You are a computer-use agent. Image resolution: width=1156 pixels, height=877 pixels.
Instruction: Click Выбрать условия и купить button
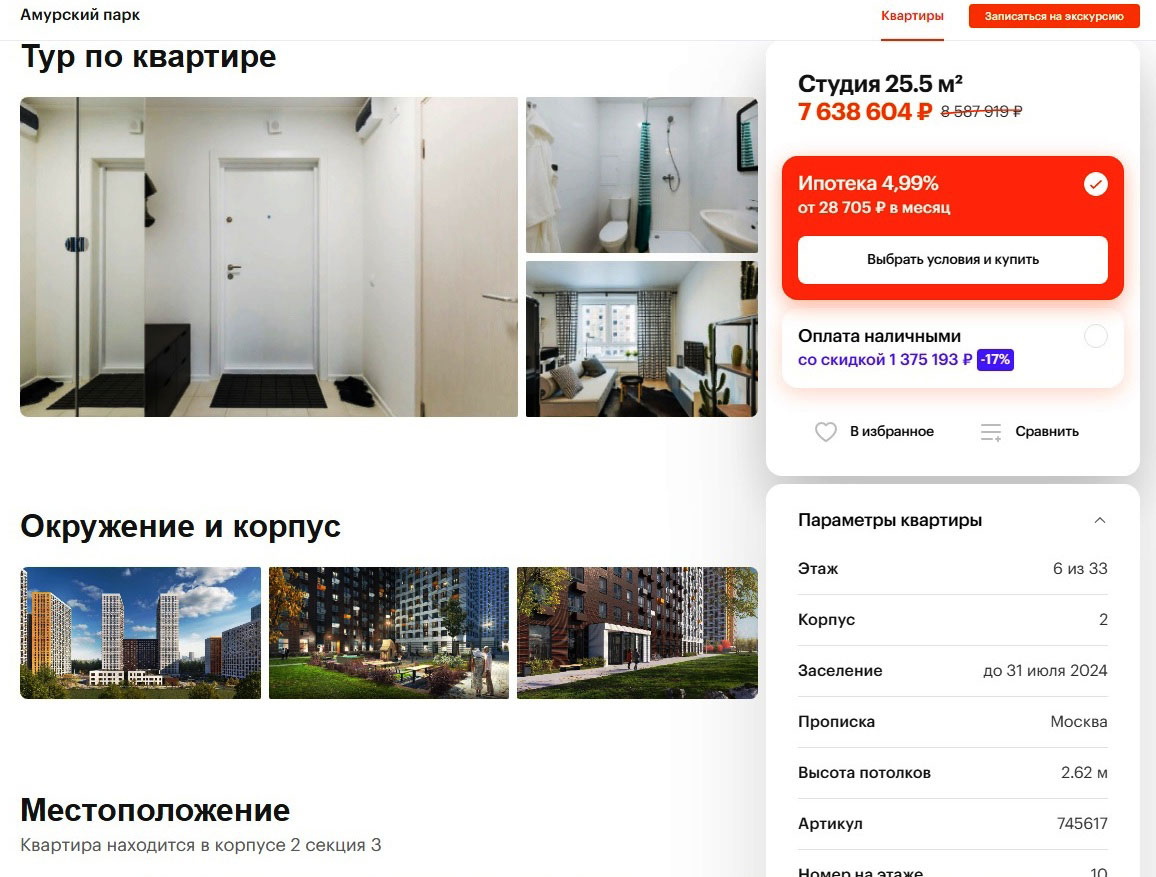pos(953,259)
